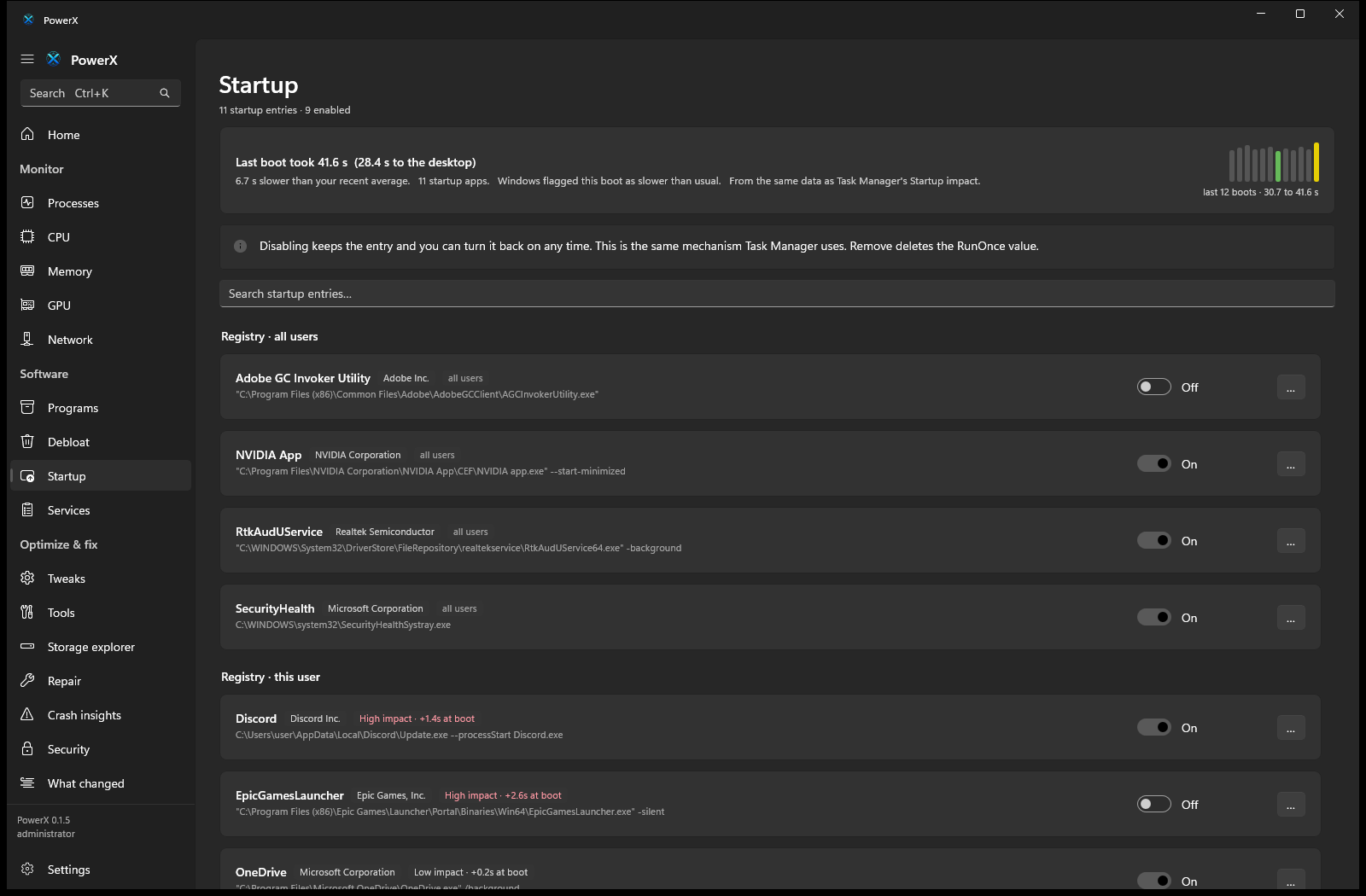The image size is (1366, 896).
Task: Focus the Search startup entries field
Action: point(777,294)
